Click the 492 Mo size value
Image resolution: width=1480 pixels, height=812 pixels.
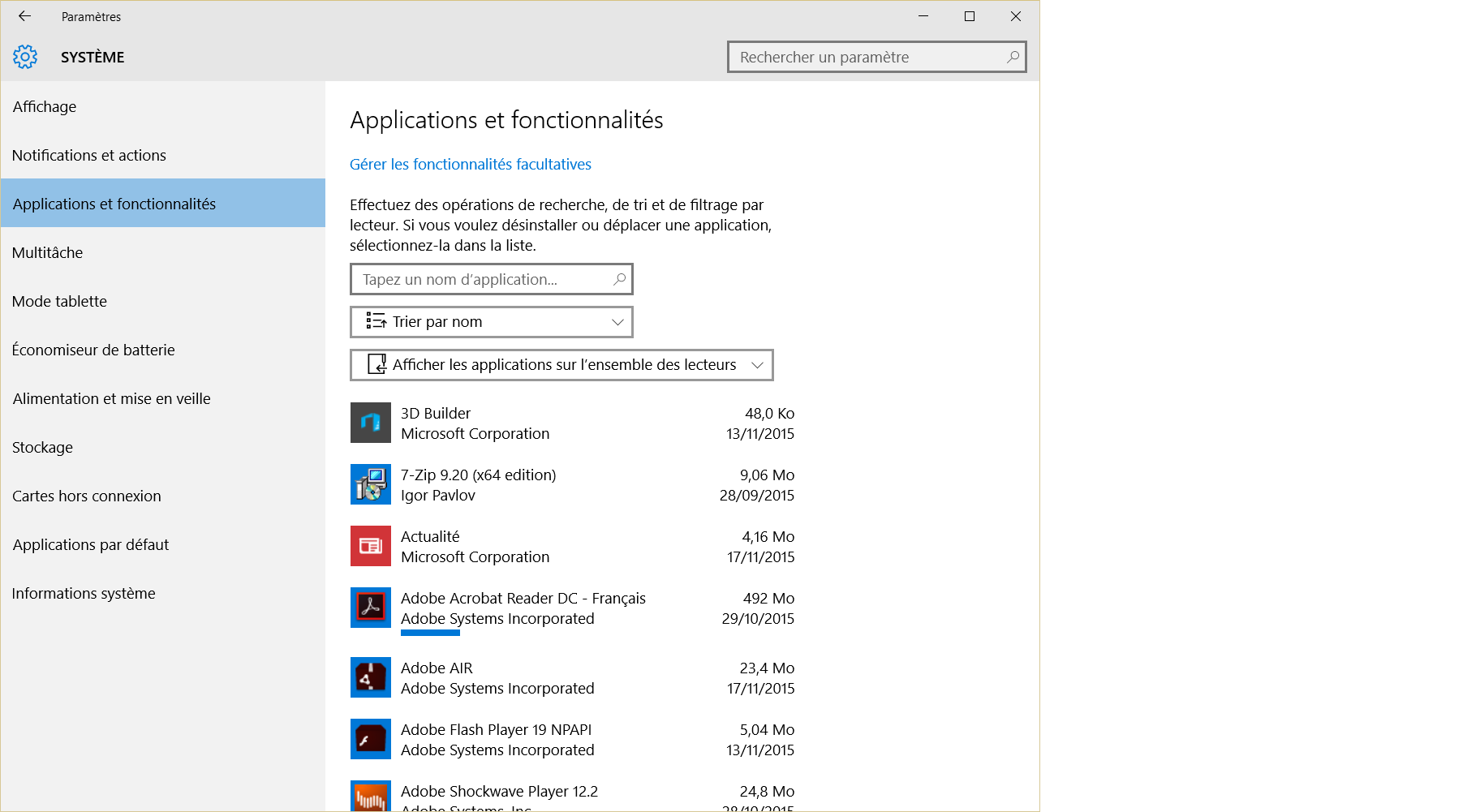(768, 598)
